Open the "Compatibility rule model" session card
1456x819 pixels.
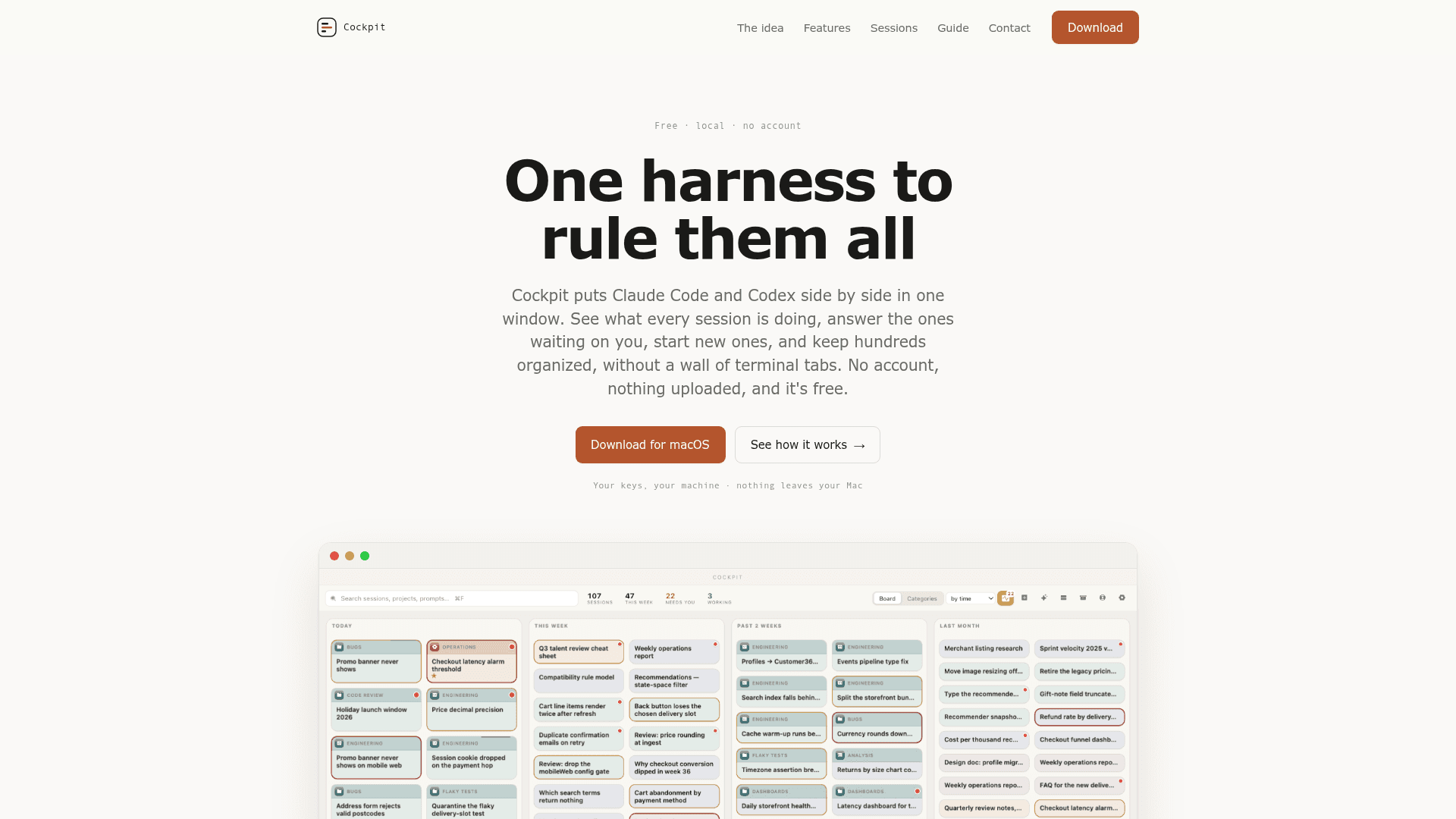click(579, 680)
